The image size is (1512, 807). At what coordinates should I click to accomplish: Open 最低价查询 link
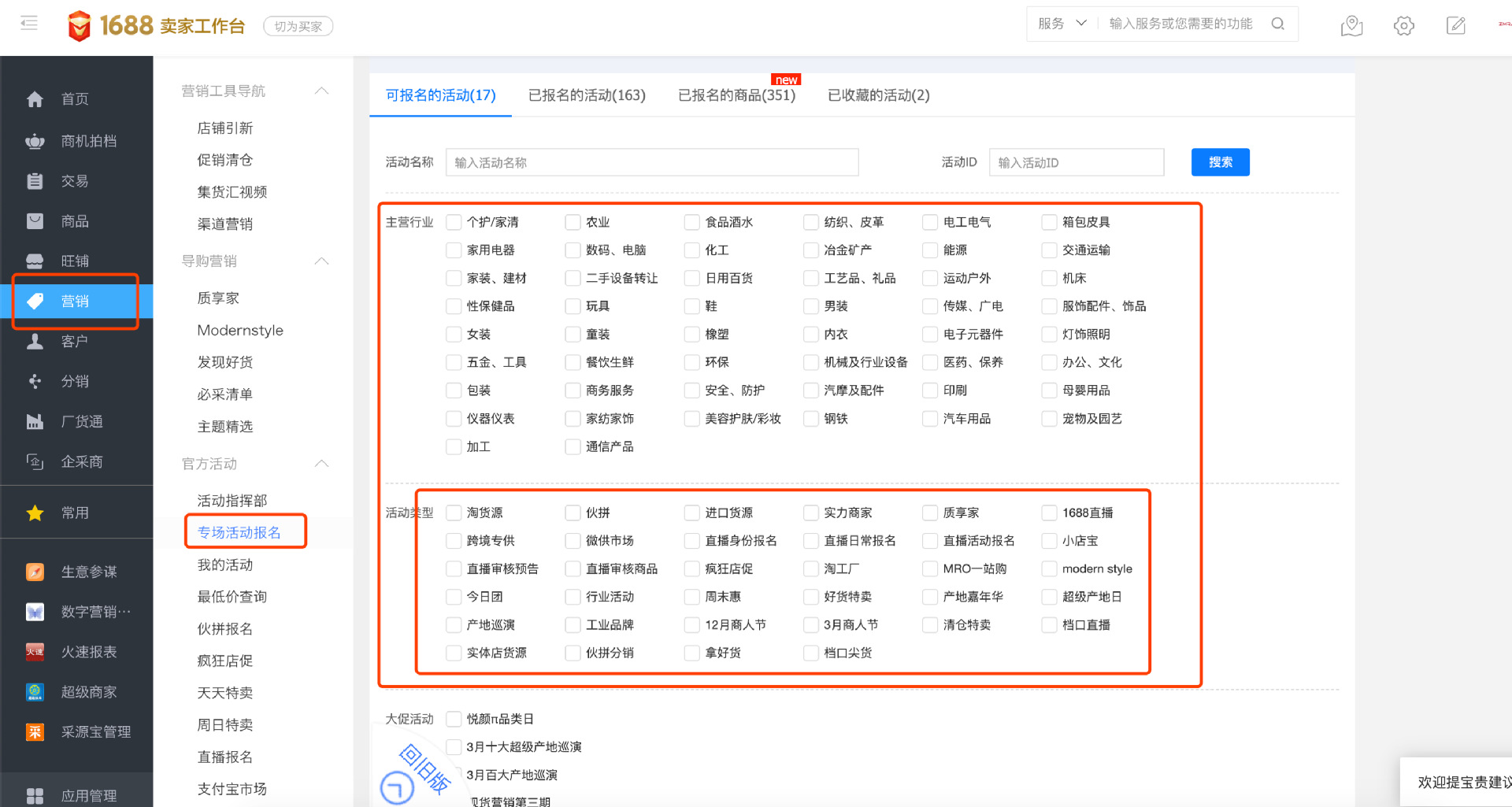coord(232,597)
